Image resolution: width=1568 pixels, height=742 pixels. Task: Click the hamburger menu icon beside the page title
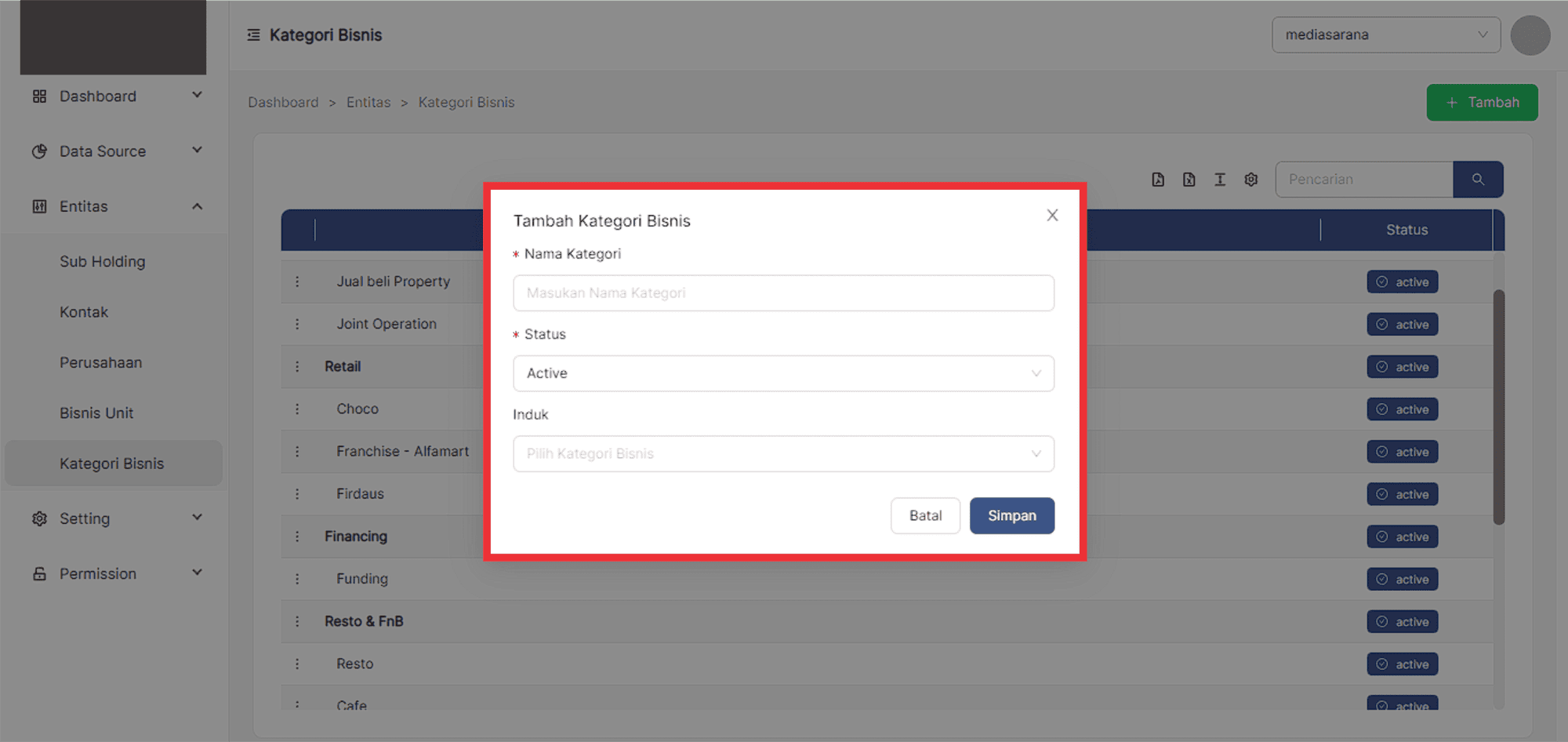pos(253,35)
